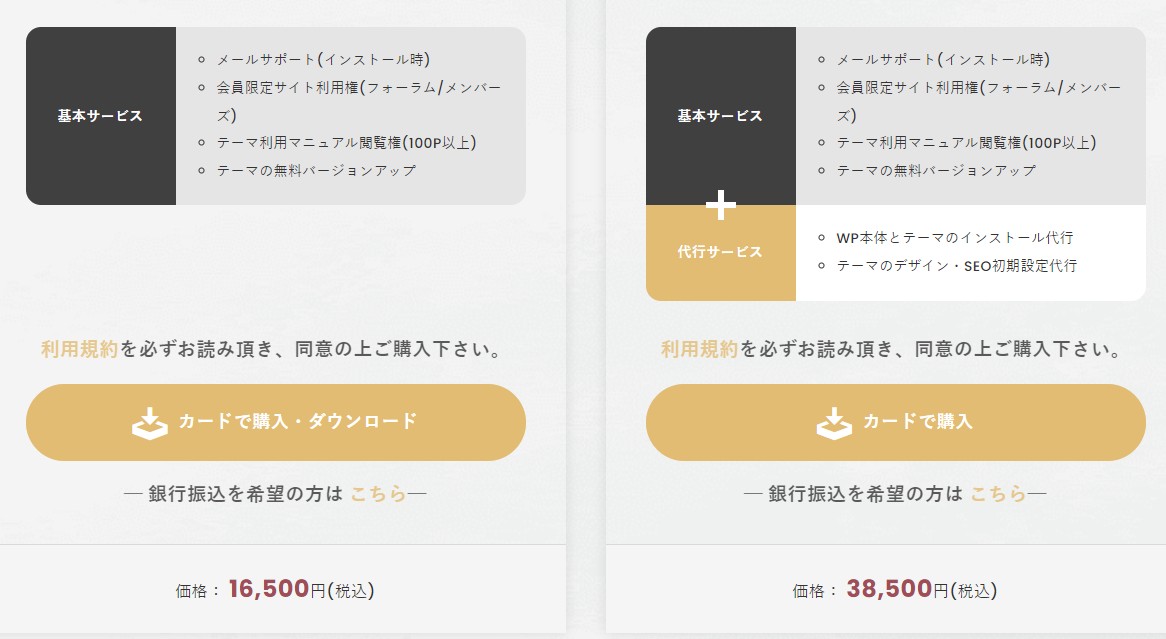Click テーマのデザイン・SEO初期設定代行 list item
Viewport: 1166px width, 639px height.
tap(955, 265)
